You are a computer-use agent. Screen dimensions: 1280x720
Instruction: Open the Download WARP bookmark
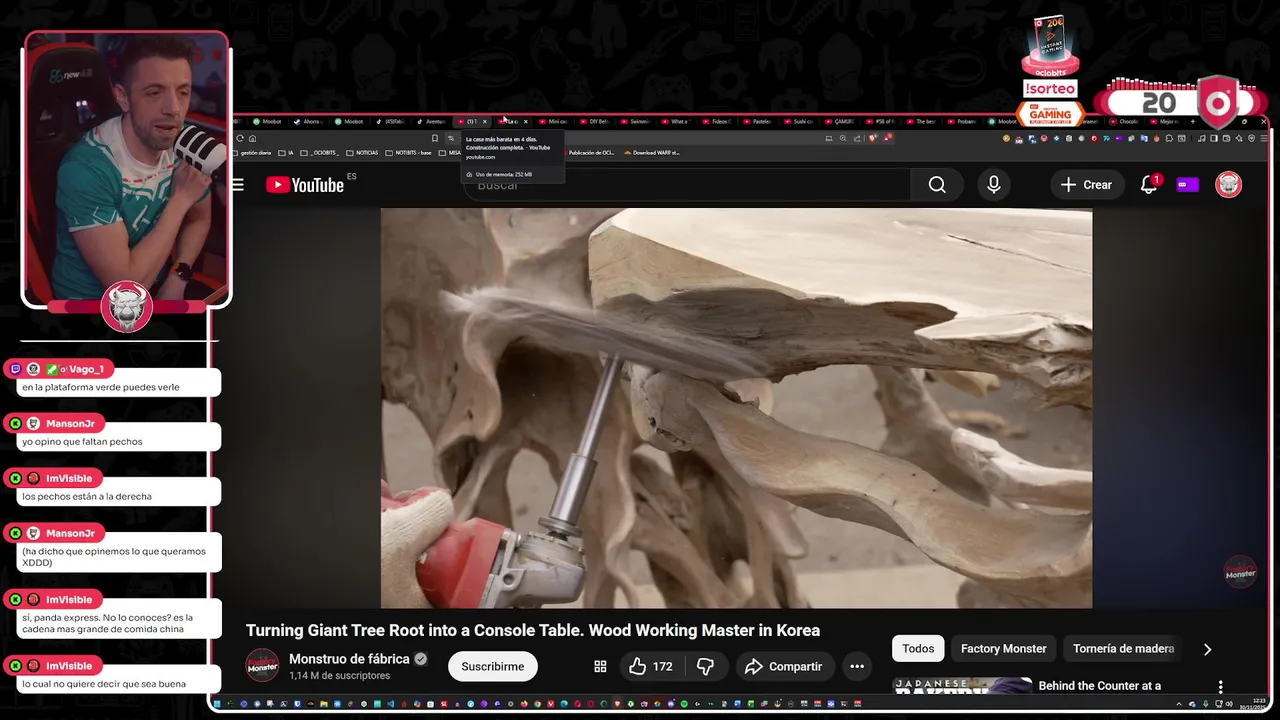point(652,153)
